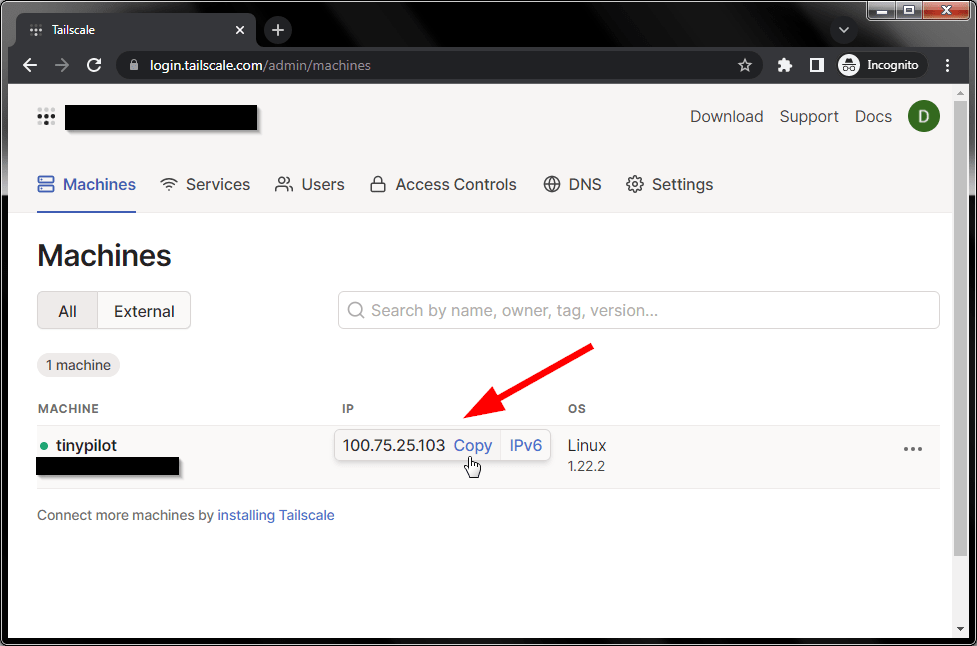Viewport: 977px width, 646px height.
Task: Bookmark this page with the star icon
Action: 745,65
